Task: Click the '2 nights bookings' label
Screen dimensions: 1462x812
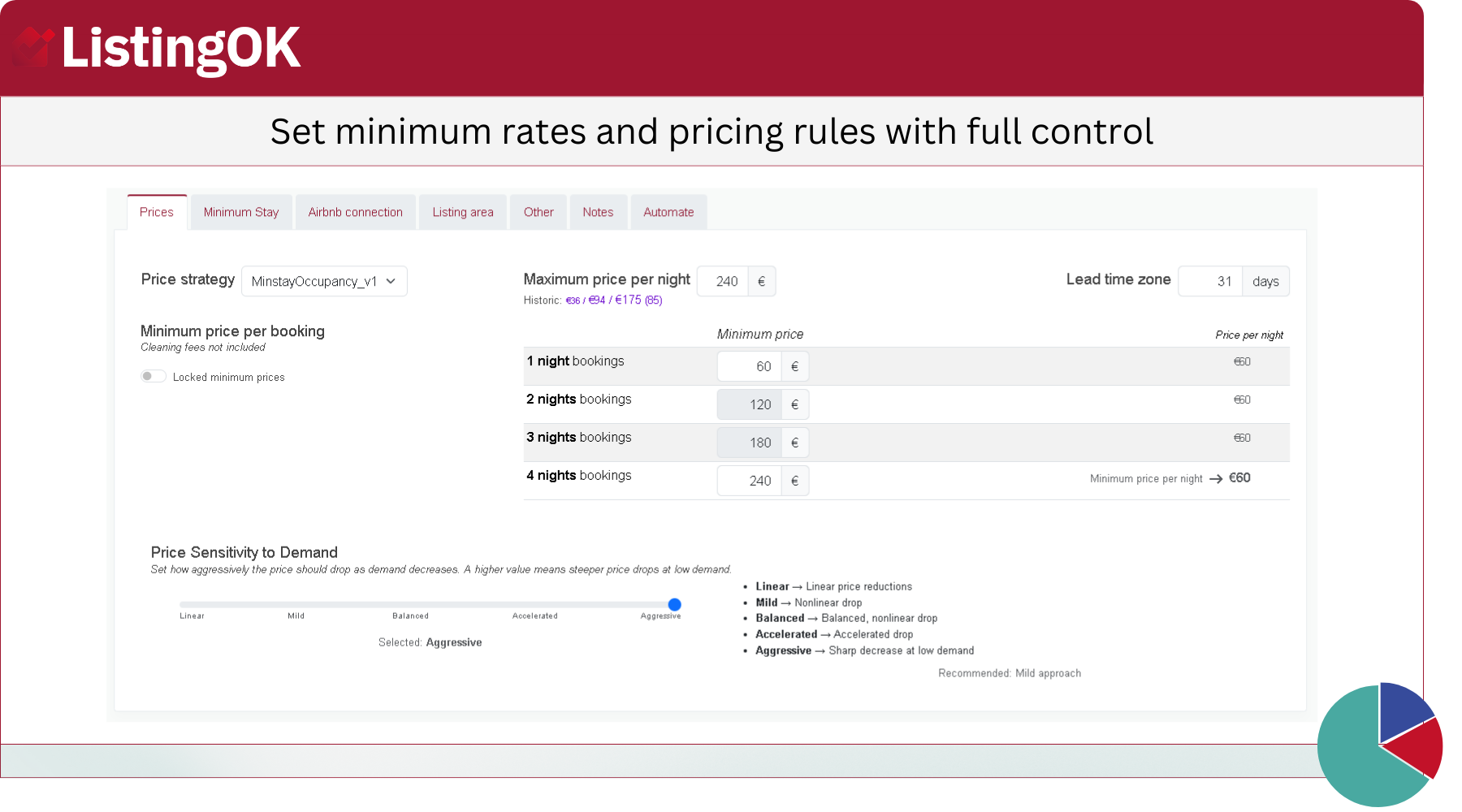Action: (578, 399)
